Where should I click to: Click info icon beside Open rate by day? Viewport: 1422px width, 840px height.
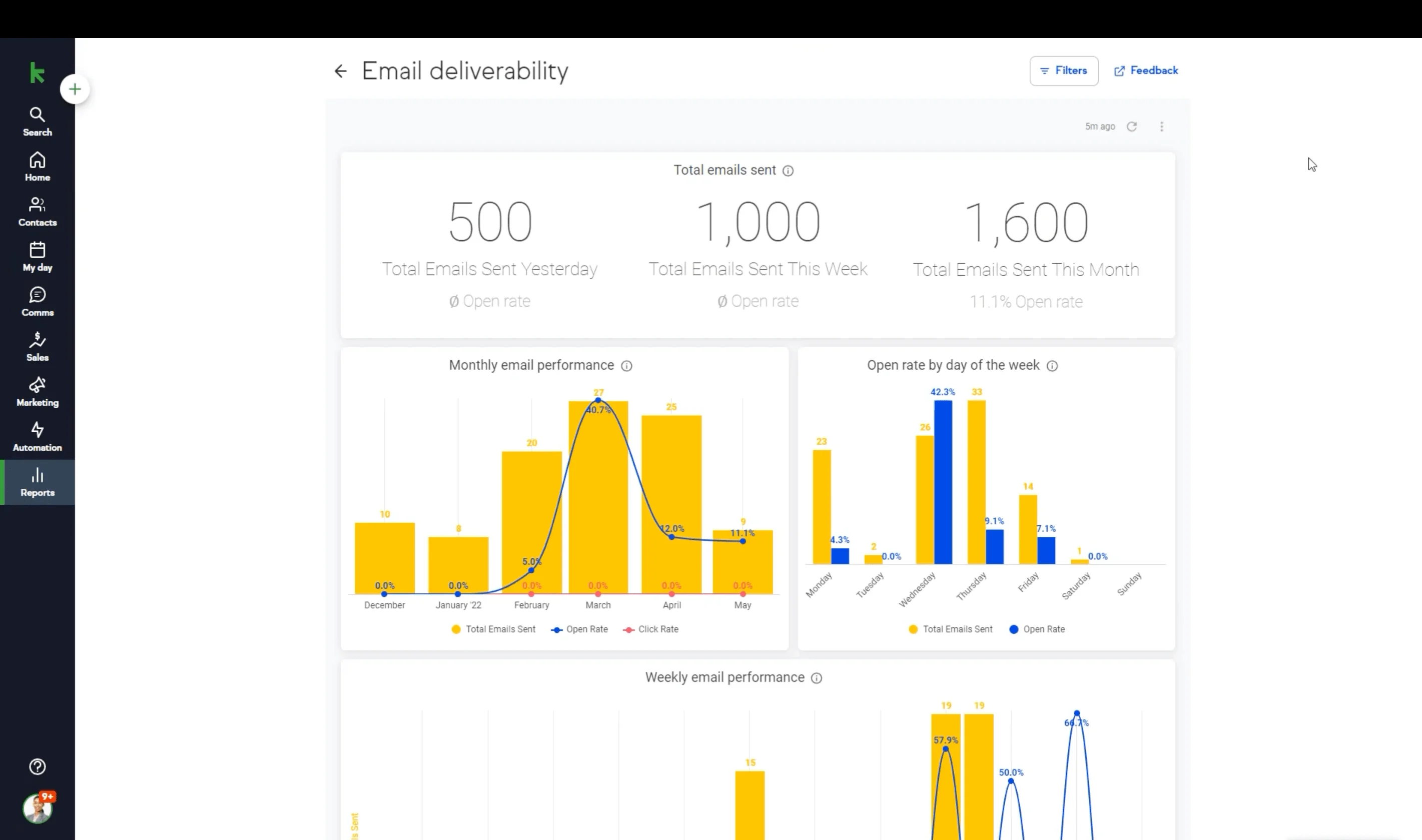(1052, 366)
